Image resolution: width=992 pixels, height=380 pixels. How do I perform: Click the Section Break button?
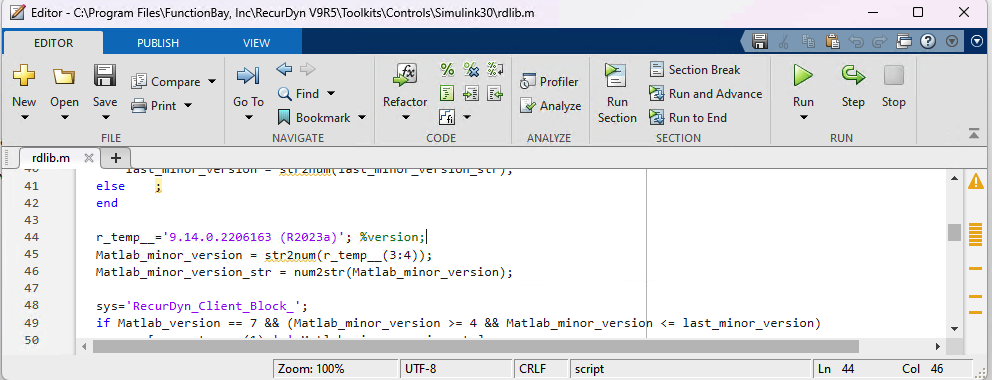click(x=695, y=70)
